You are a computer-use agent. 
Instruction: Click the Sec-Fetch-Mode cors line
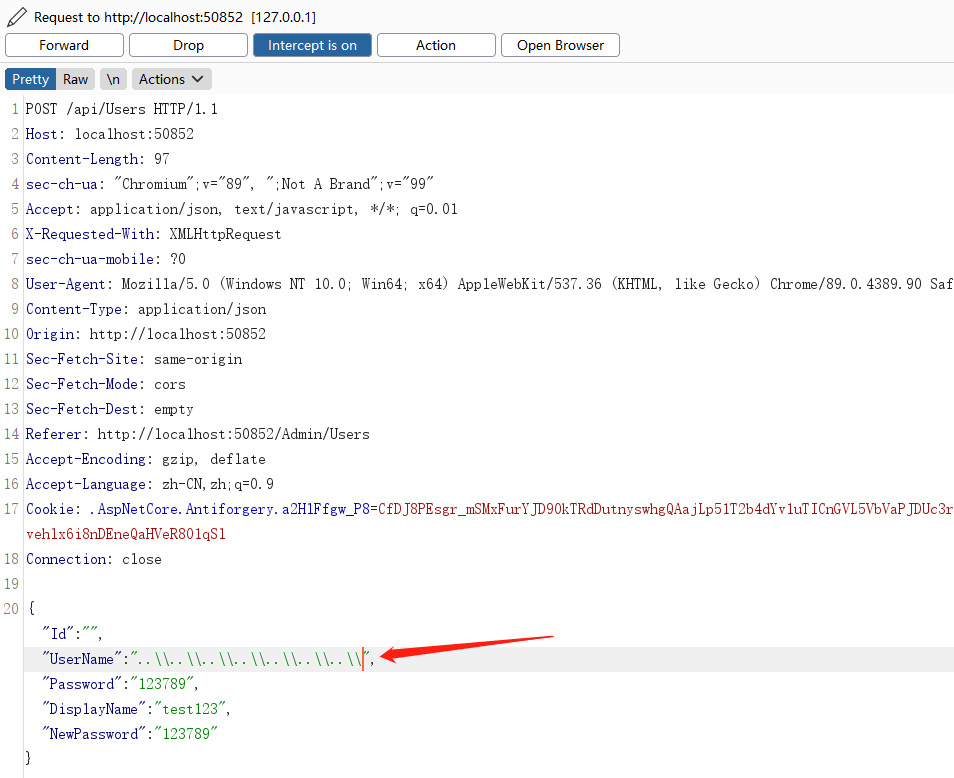106,384
